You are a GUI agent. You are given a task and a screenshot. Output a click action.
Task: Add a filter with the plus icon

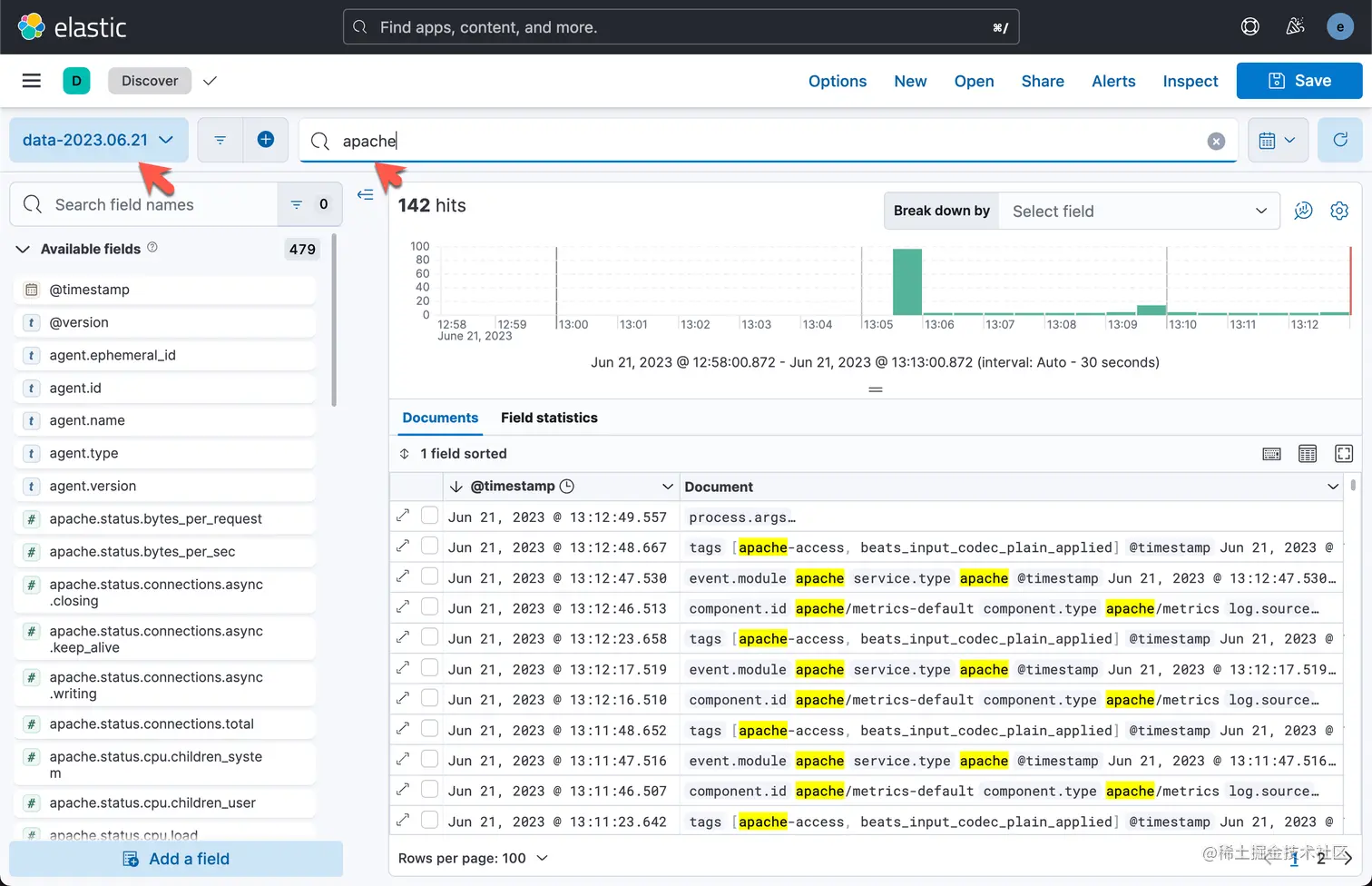click(x=266, y=140)
